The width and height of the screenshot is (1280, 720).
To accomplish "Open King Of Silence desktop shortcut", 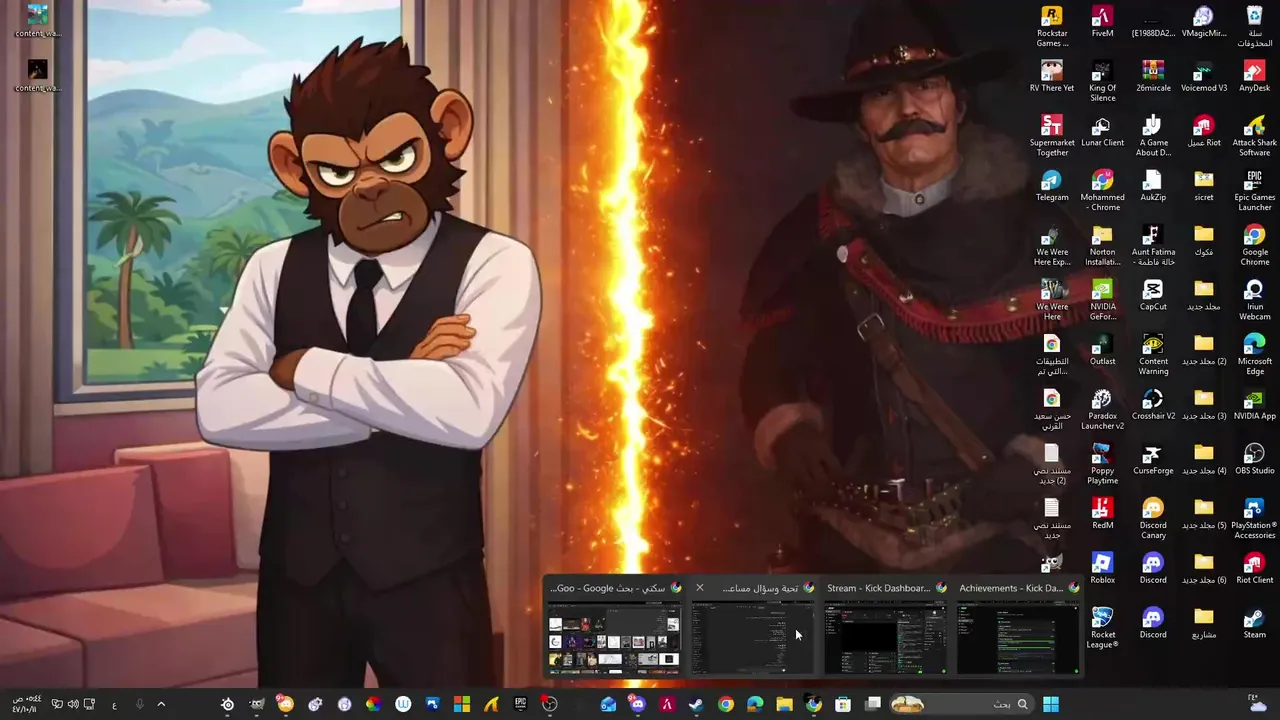I will pos(1102,82).
